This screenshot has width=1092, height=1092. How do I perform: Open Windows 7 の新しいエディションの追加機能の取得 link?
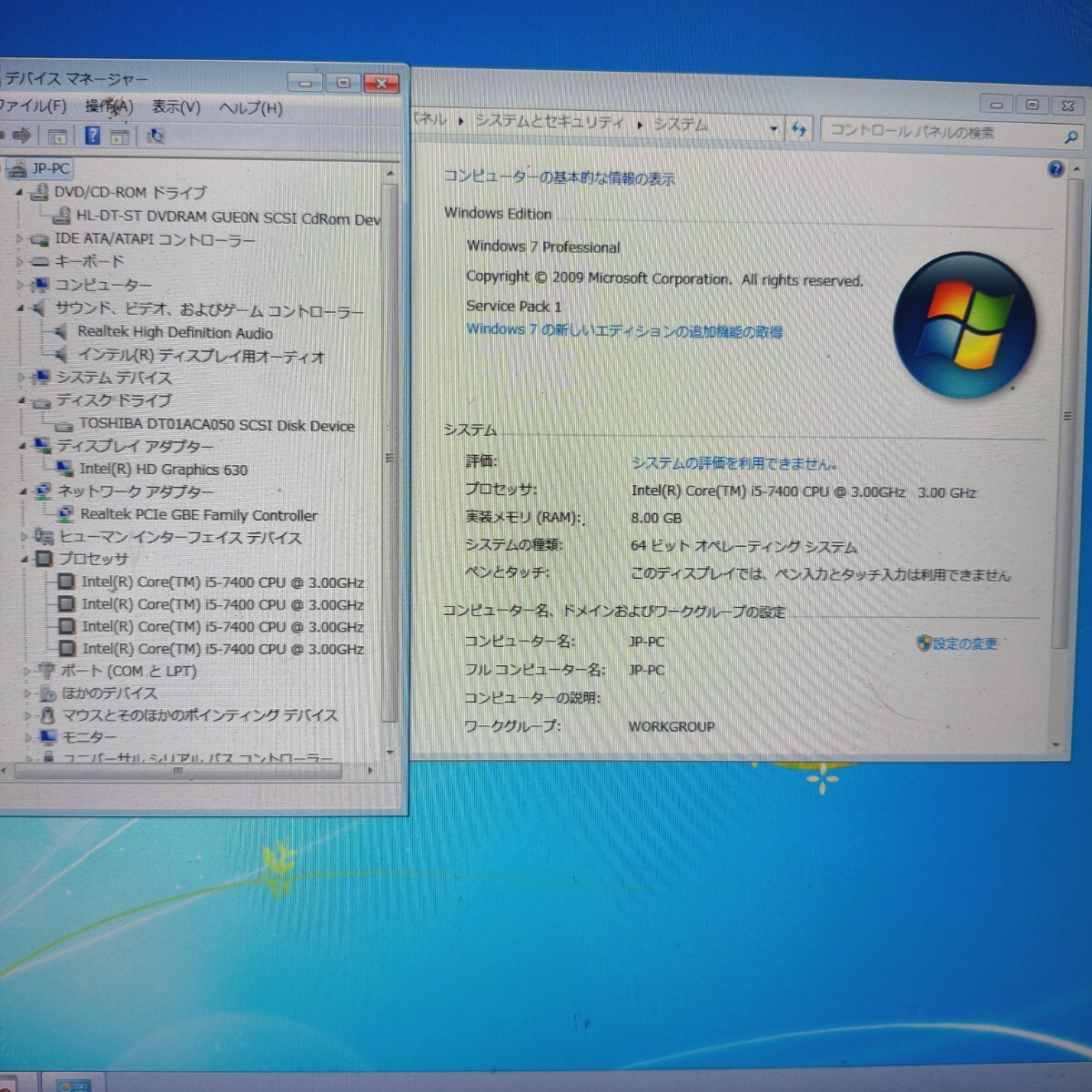624,330
